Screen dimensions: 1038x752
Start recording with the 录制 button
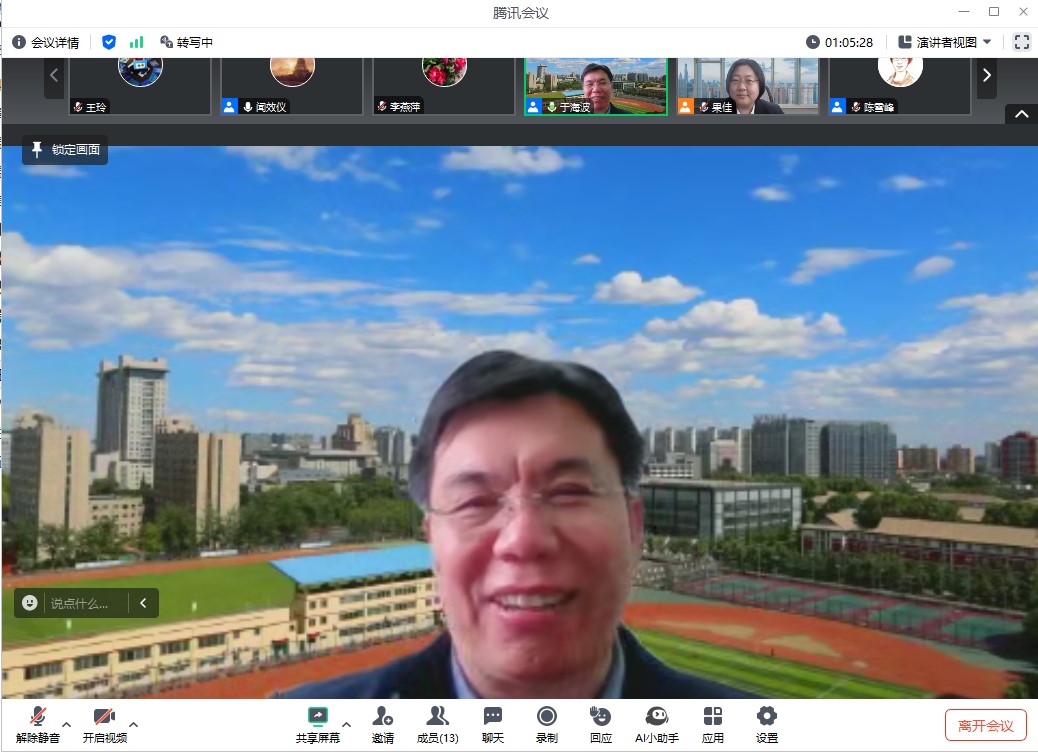pyautogui.click(x=546, y=724)
